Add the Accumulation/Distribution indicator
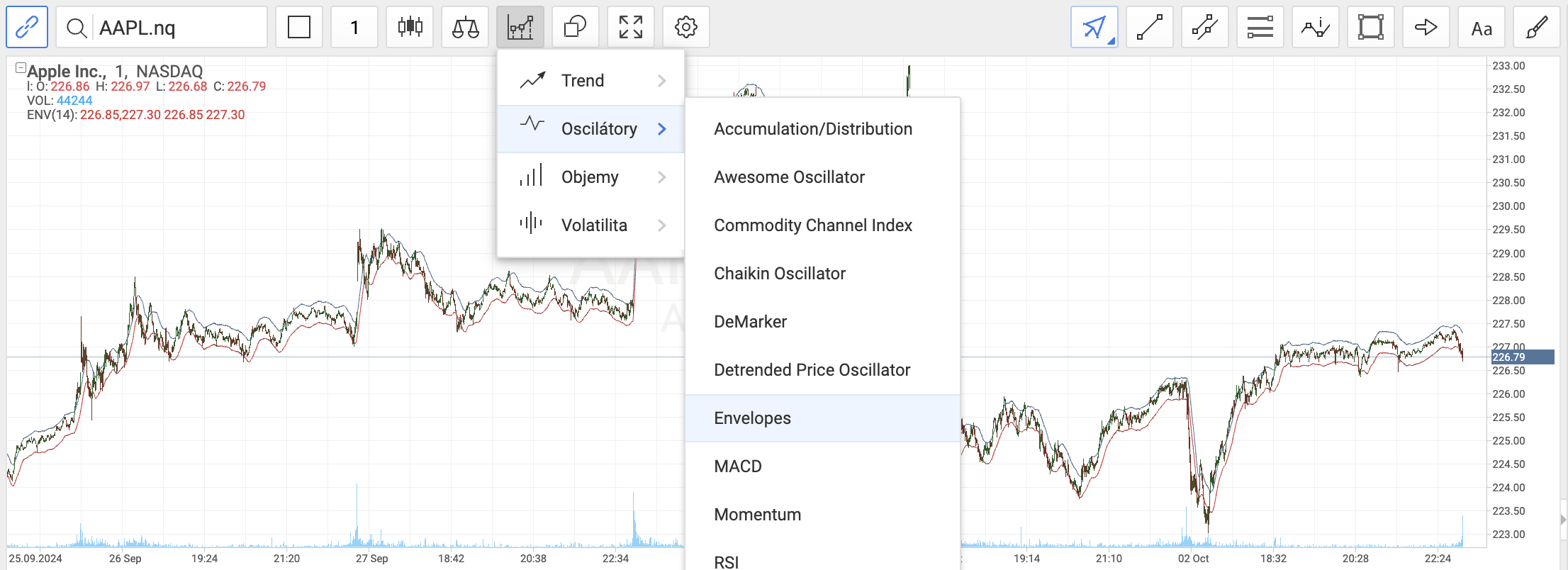 [x=822, y=129]
